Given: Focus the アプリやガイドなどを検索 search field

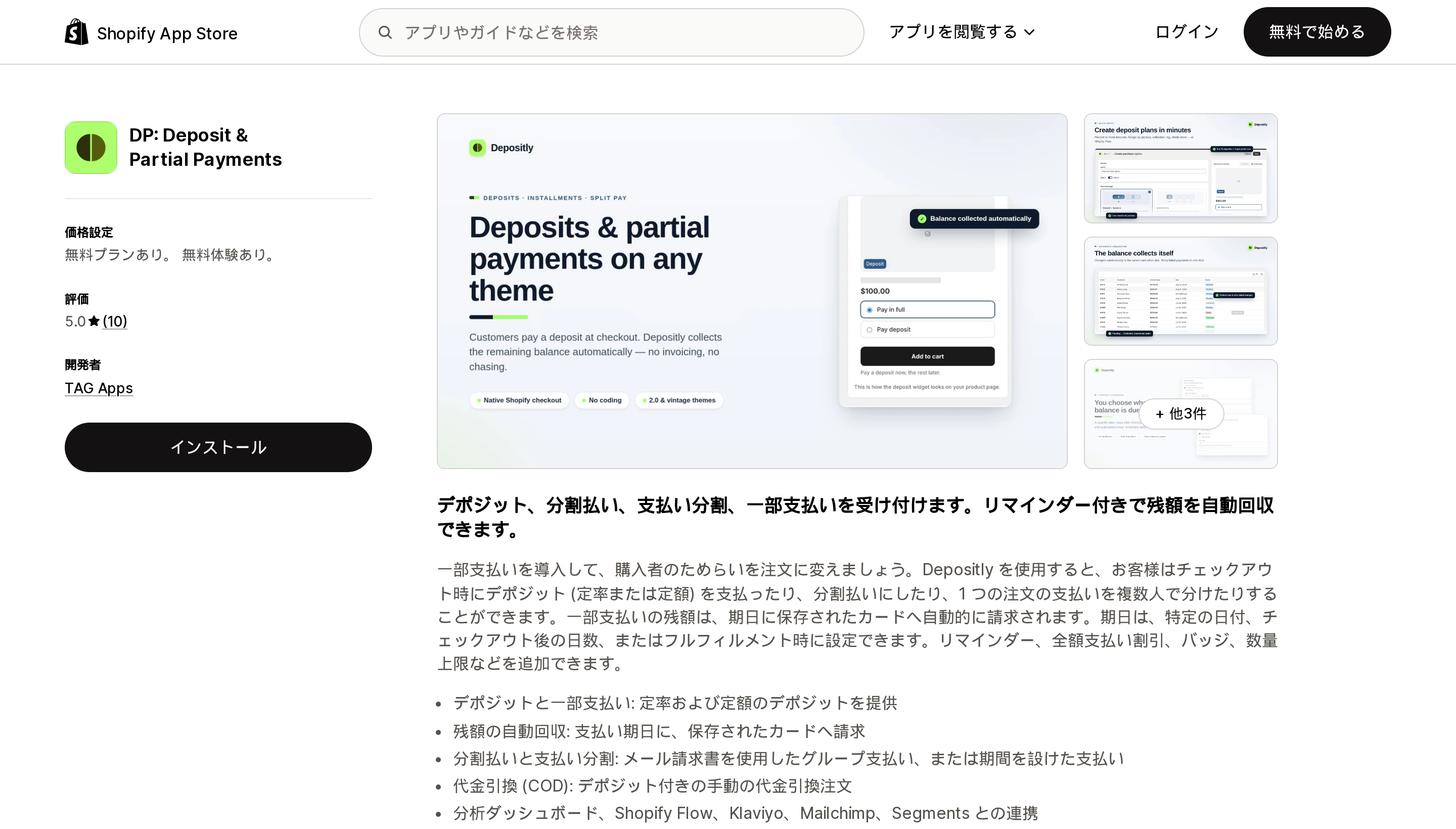Looking at the screenshot, I should 612,32.
